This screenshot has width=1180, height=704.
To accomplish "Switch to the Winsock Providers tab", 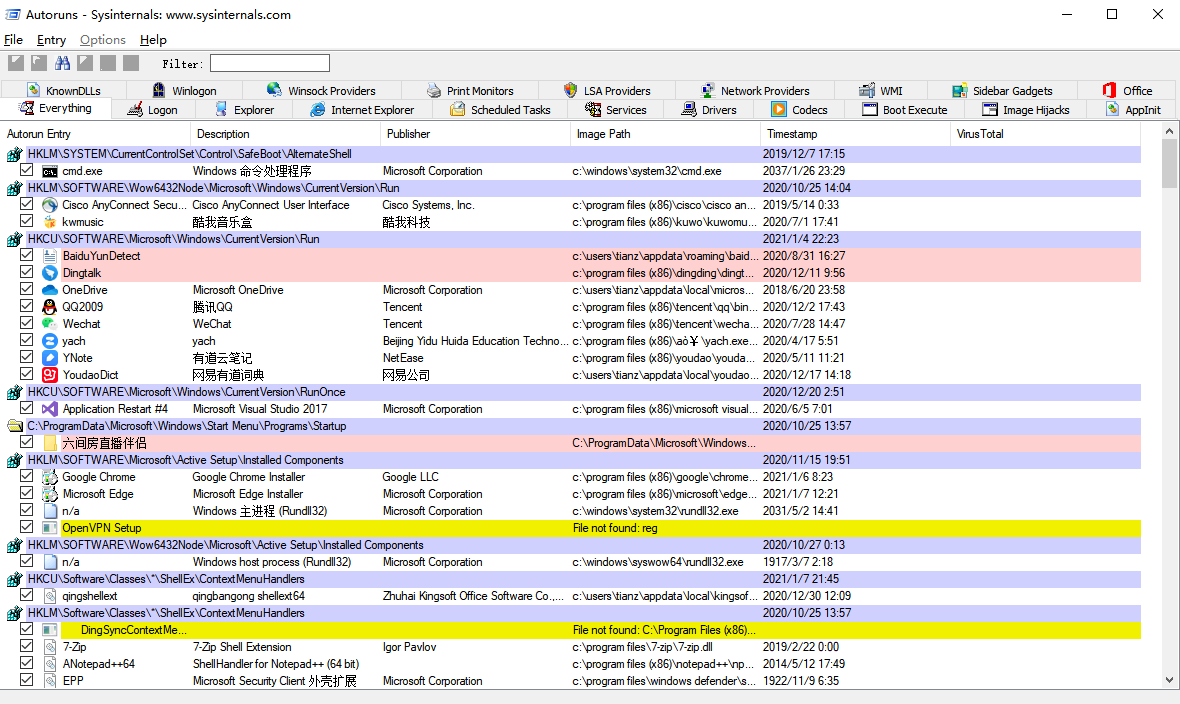I will (321, 90).
